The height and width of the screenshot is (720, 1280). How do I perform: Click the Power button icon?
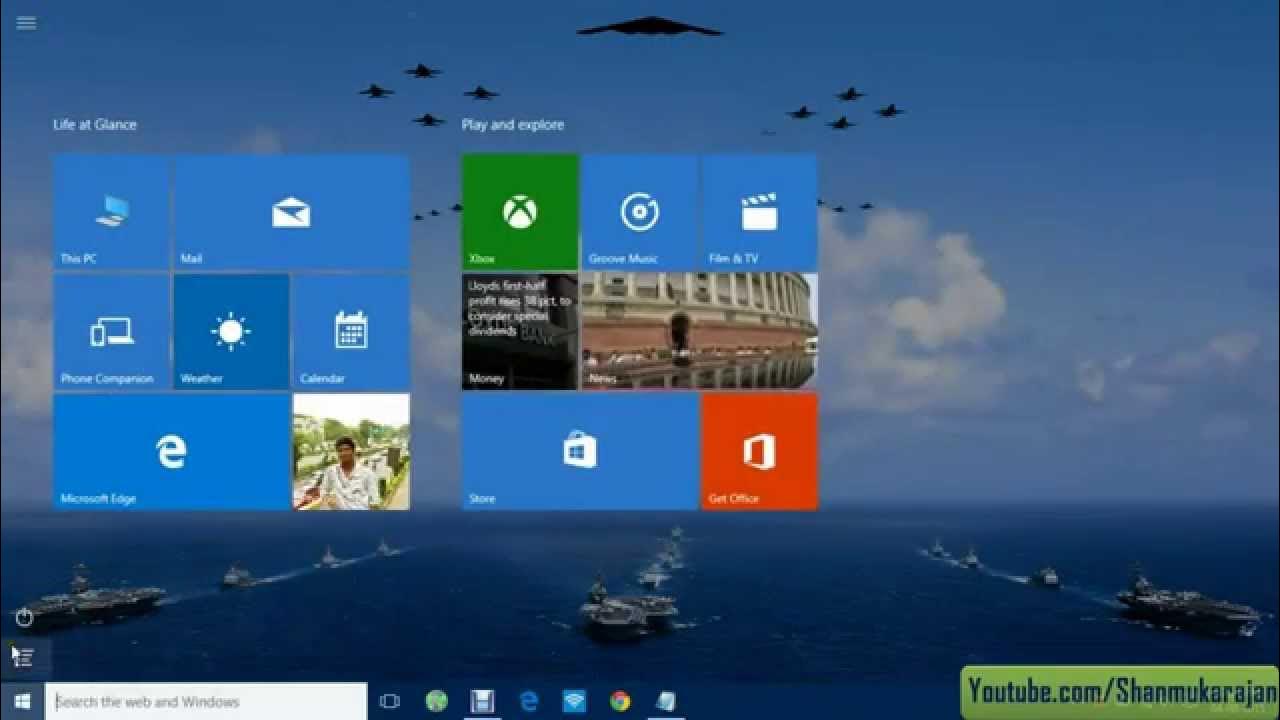25,618
